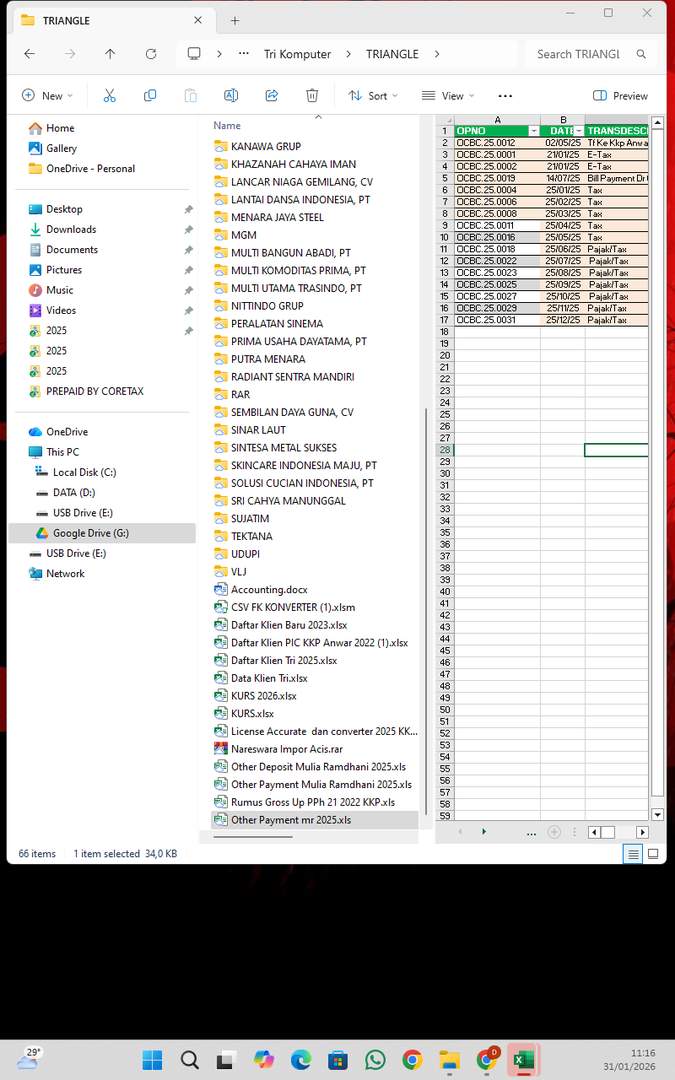Open Home in navigation pane
Screen dimensions: 675x1080
(x=60, y=128)
